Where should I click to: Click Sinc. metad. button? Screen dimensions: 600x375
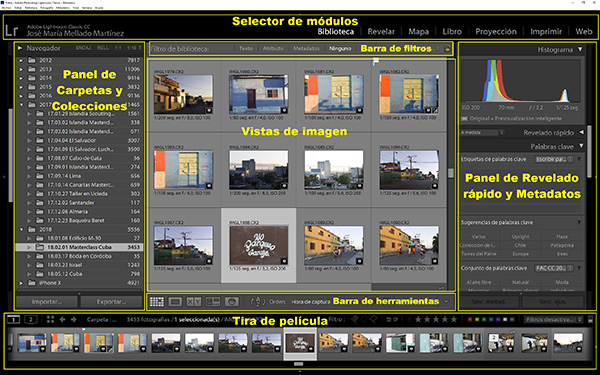[489, 302]
